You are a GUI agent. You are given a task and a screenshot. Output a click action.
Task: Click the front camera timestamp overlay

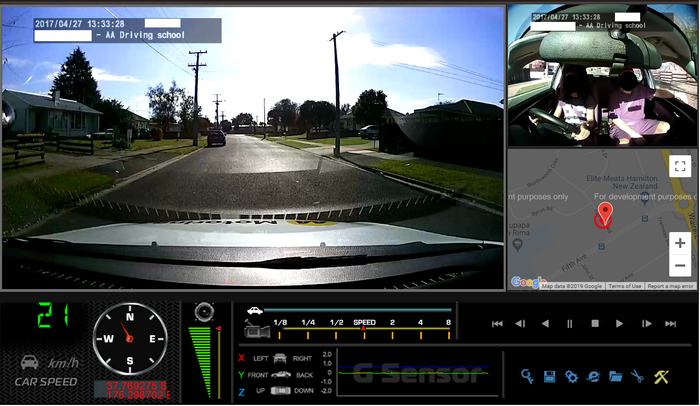point(128,30)
